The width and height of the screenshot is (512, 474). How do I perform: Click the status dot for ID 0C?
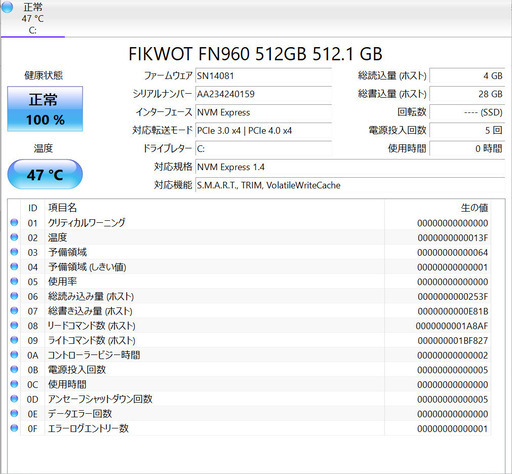pos(14,384)
